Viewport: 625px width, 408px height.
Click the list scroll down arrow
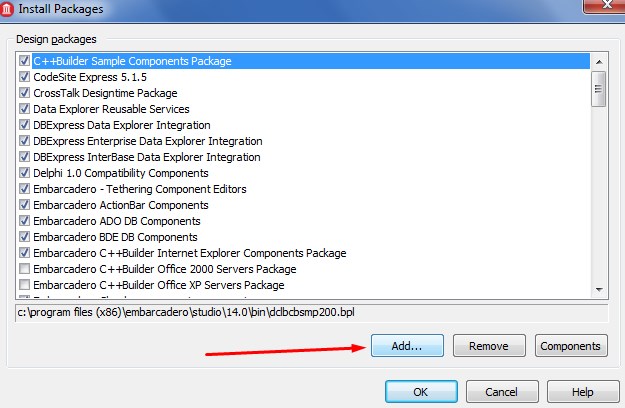click(599, 290)
